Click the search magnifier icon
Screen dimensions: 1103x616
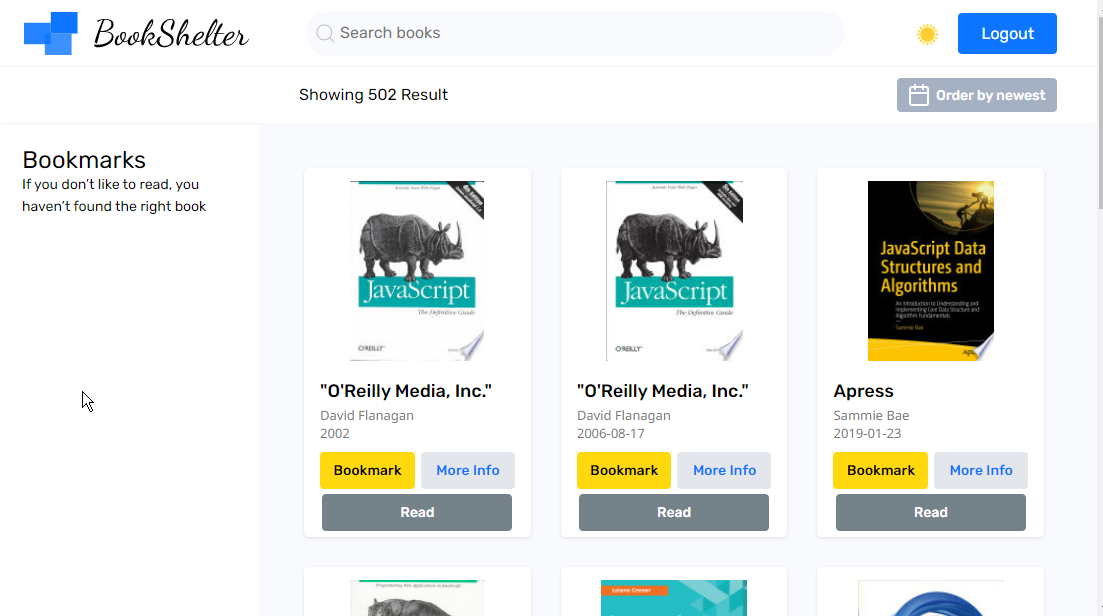(325, 33)
